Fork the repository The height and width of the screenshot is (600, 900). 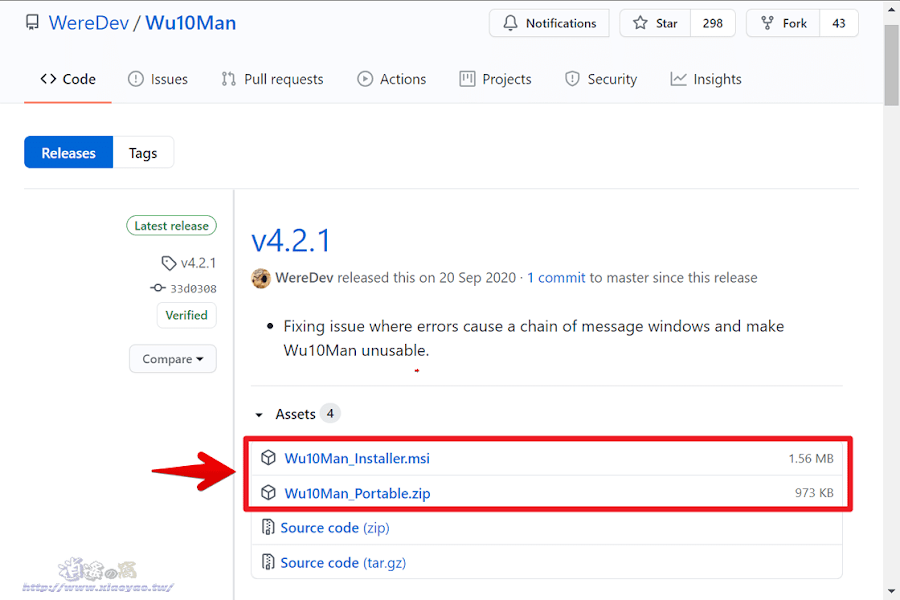point(783,23)
